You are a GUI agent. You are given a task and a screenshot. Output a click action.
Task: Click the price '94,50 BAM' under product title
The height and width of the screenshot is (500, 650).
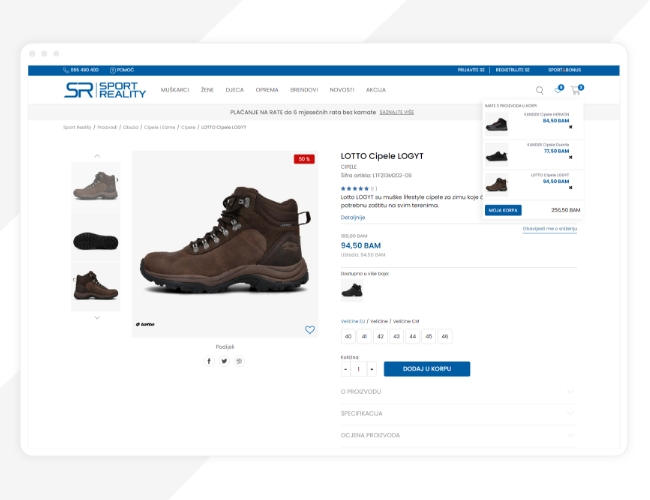tap(361, 245)
